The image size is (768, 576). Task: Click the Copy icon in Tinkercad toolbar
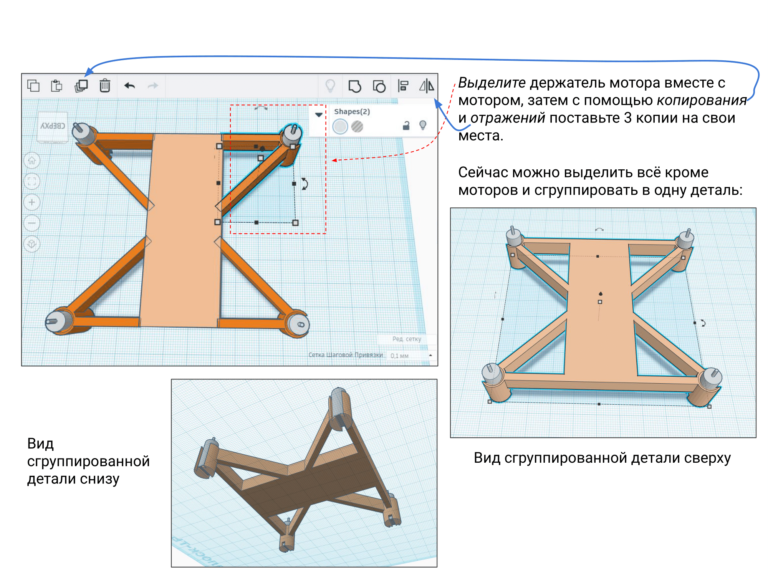point(33,86)
